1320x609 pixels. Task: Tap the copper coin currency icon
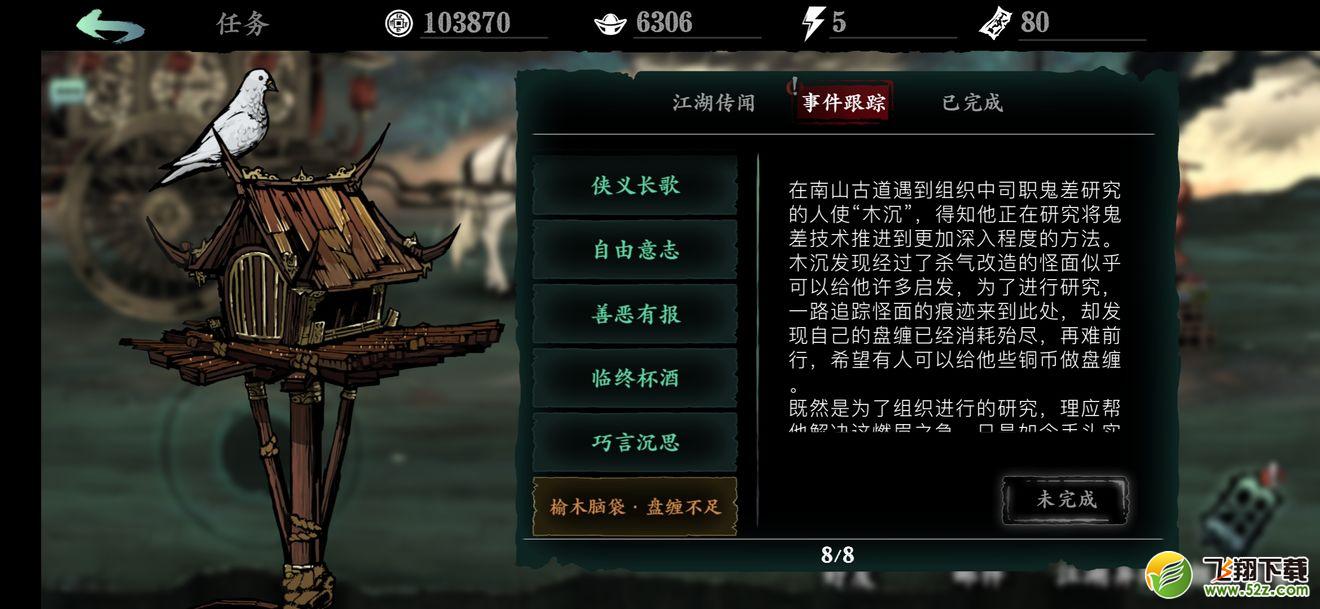[x=398, y=23]
